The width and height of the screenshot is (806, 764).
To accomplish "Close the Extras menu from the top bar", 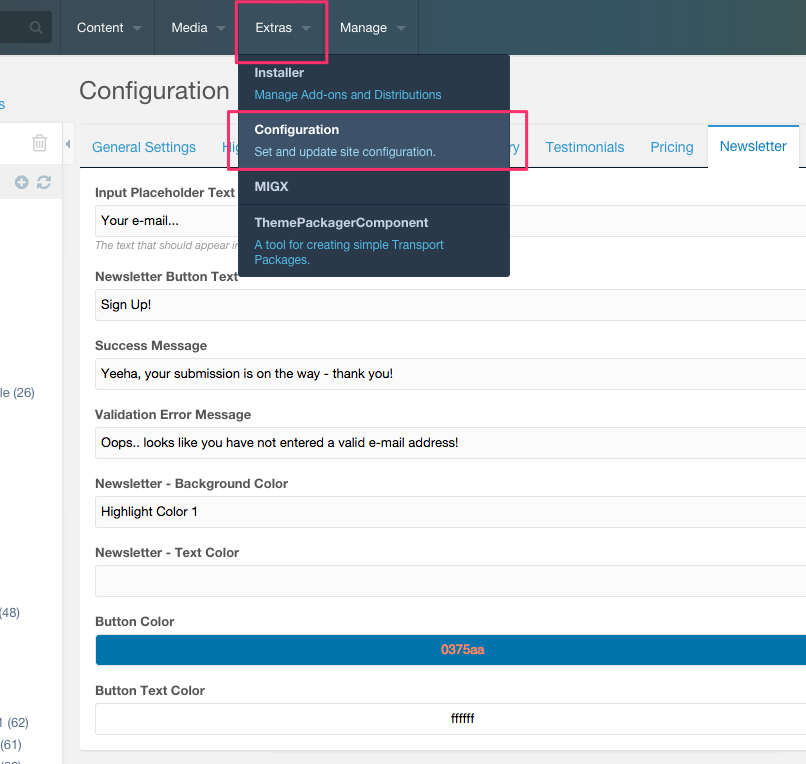I will click(x=282, y=28).
